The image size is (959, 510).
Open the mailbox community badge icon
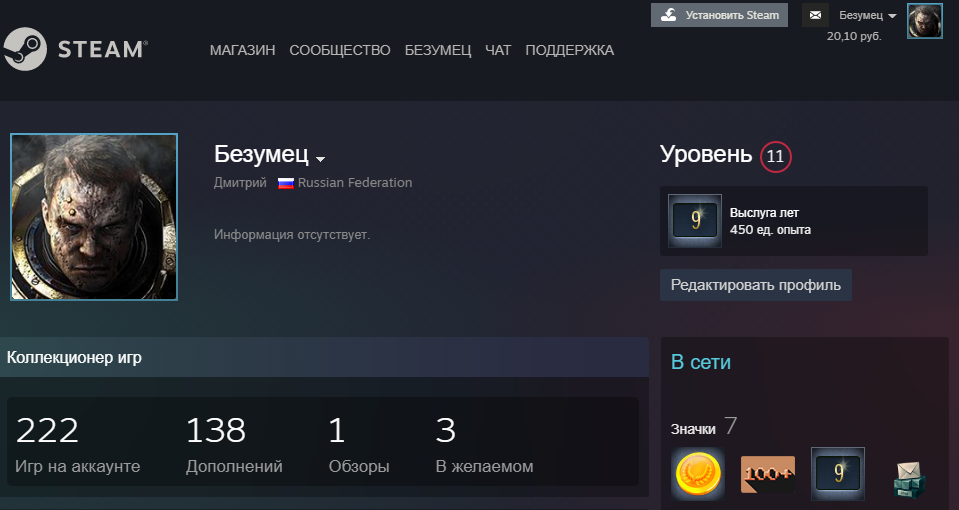pos(908,479)
